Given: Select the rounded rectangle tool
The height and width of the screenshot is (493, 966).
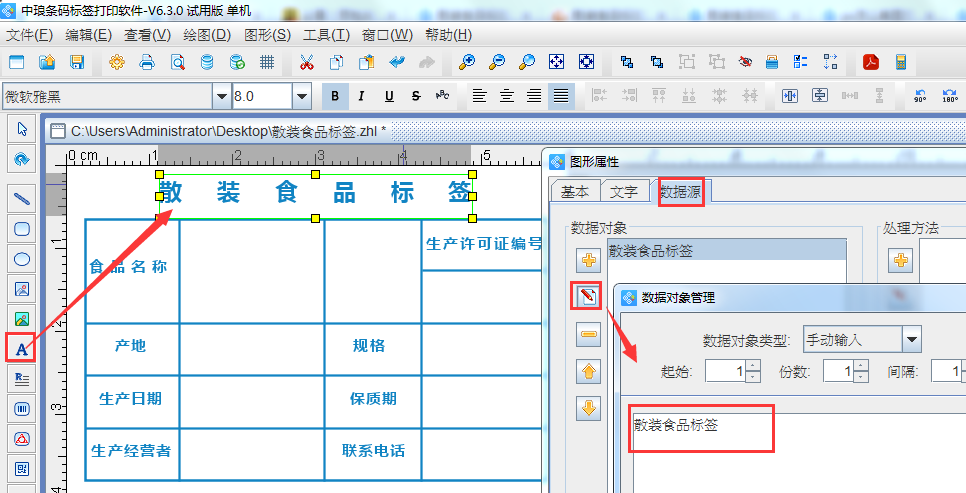Looking at the screenshot, I should pos(22,229).
